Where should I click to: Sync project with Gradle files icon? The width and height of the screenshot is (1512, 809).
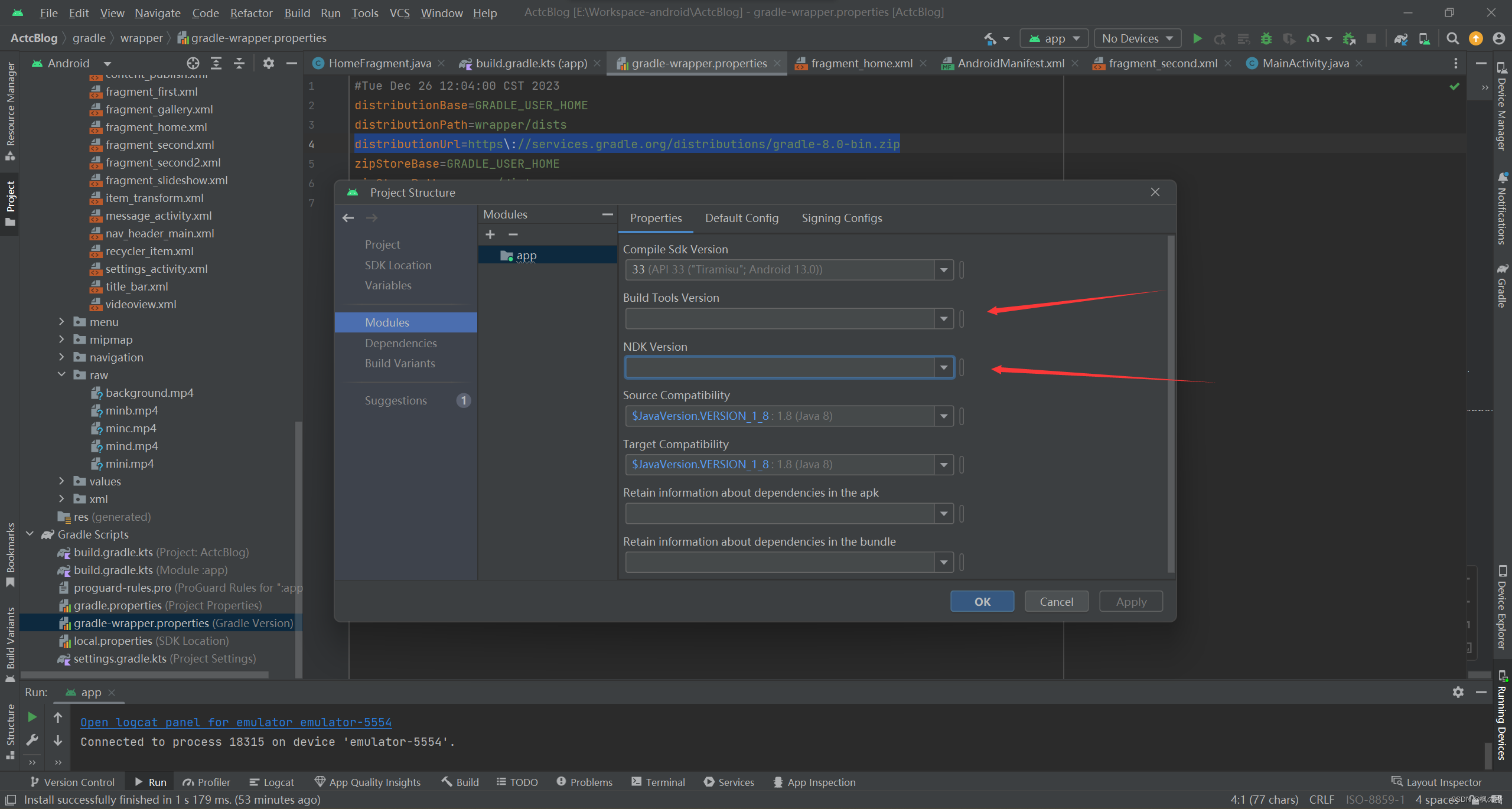point(1401,38)
